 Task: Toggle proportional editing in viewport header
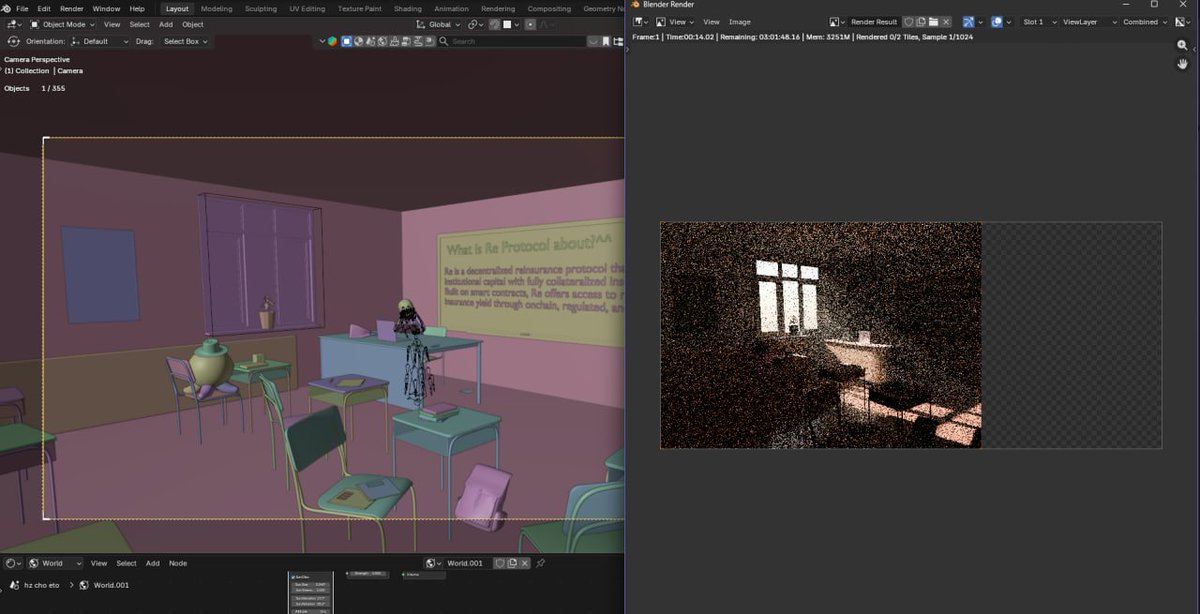pos(530,24)
